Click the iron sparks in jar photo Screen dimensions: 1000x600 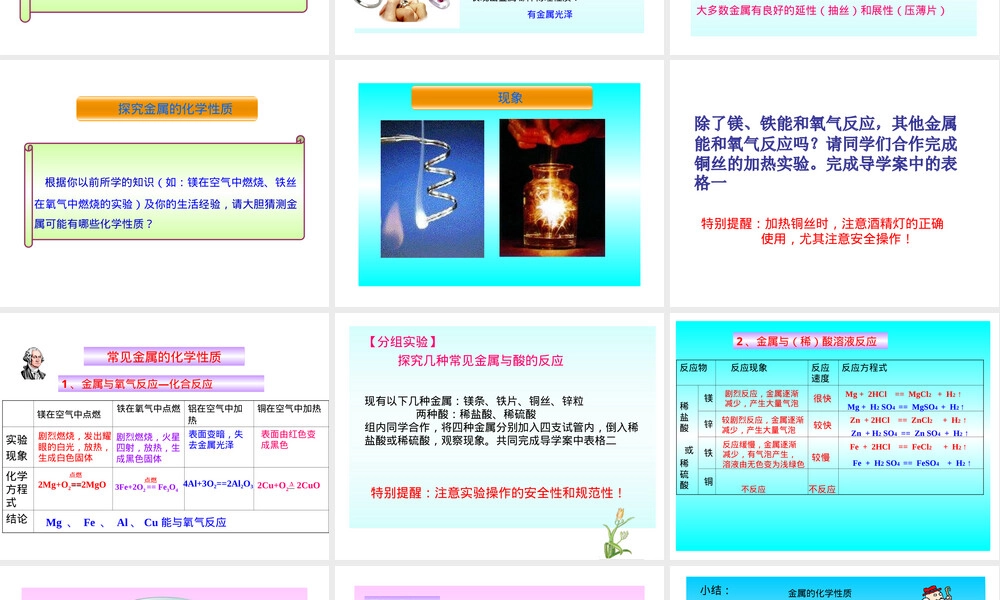pos(552,188)
